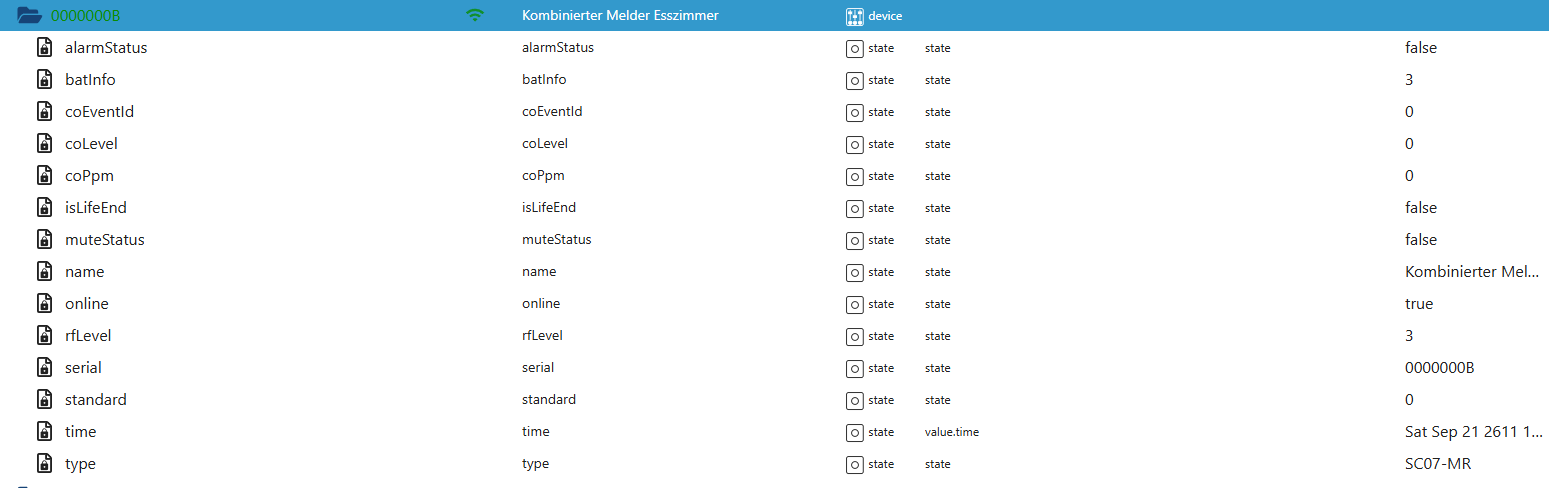Screen dimensions: 1549x488
Task: Click the type value SC07-MR
Action: click(x=1438, y=464)
